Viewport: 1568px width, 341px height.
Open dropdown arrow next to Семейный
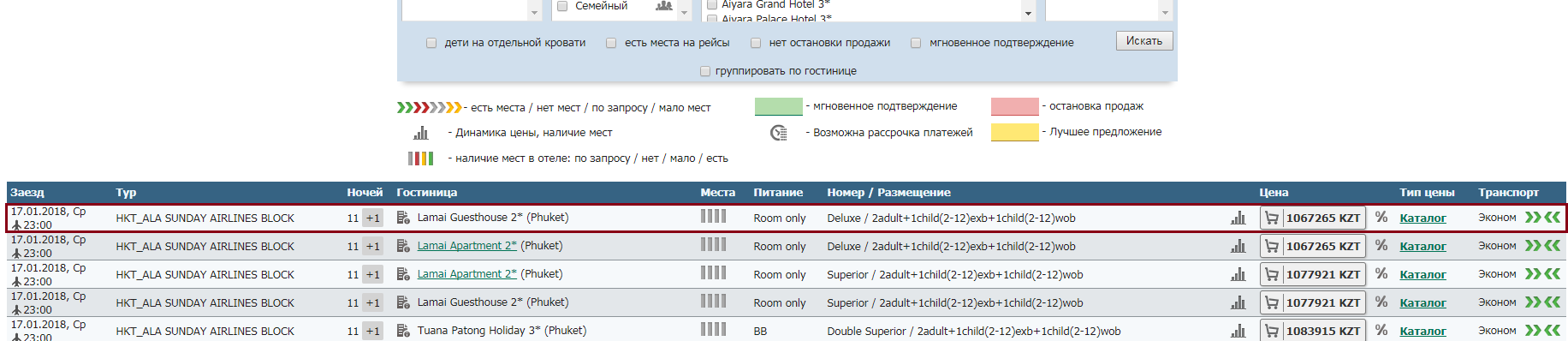tap(684, 13)
